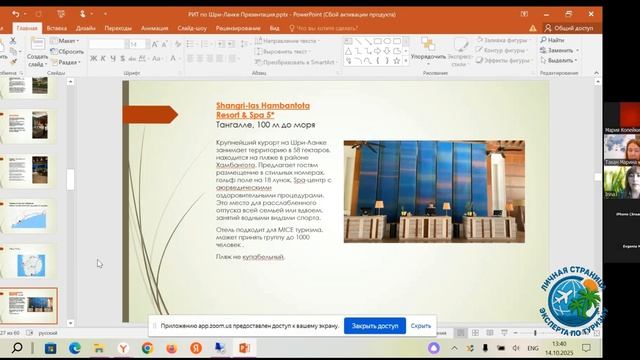Select the down arrow shape in gallery
Image resolution: width=640 pixels, height=360 pixels.
point(387,51)
